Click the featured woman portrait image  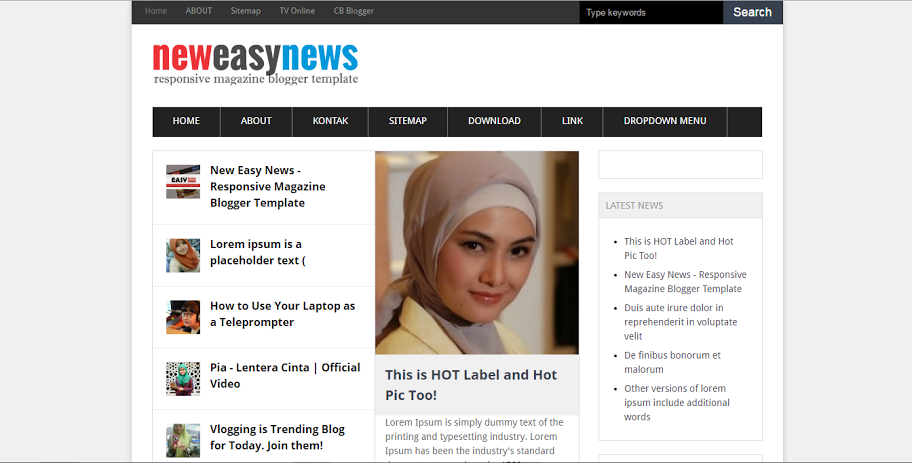pyautogui.click(x=477, y=252)
